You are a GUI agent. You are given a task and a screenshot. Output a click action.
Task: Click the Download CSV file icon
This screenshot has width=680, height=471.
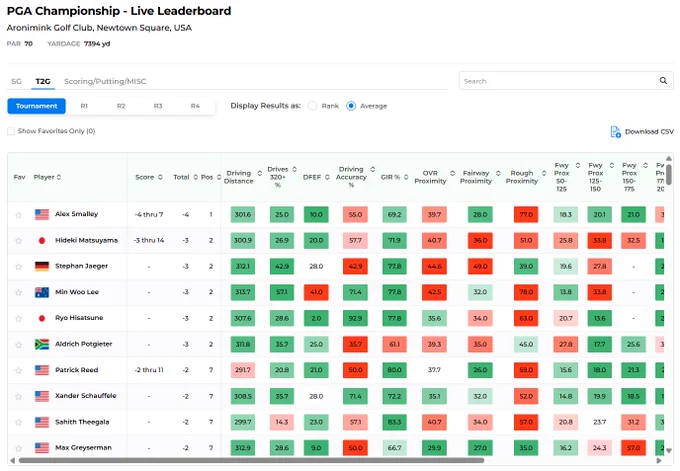click(x=615, y=131)
